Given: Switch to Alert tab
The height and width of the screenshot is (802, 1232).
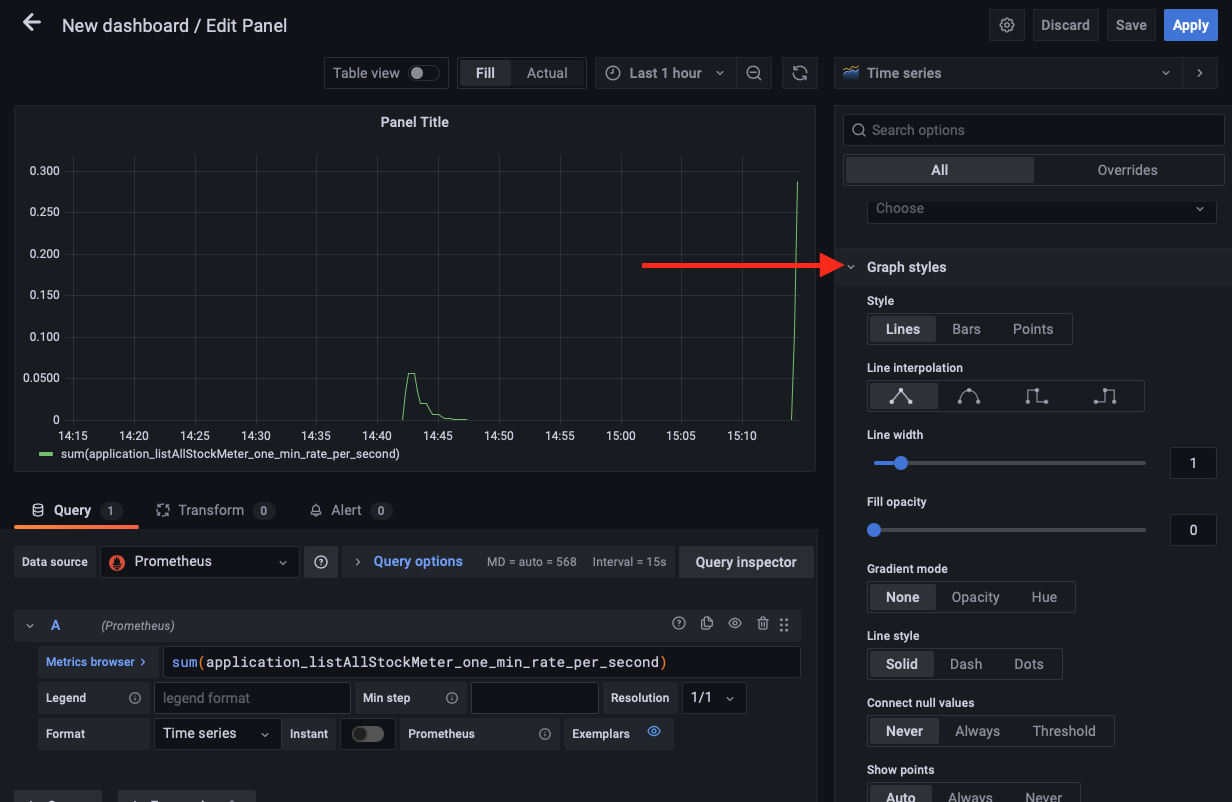Looking at the screenshot, I should 350,510.
